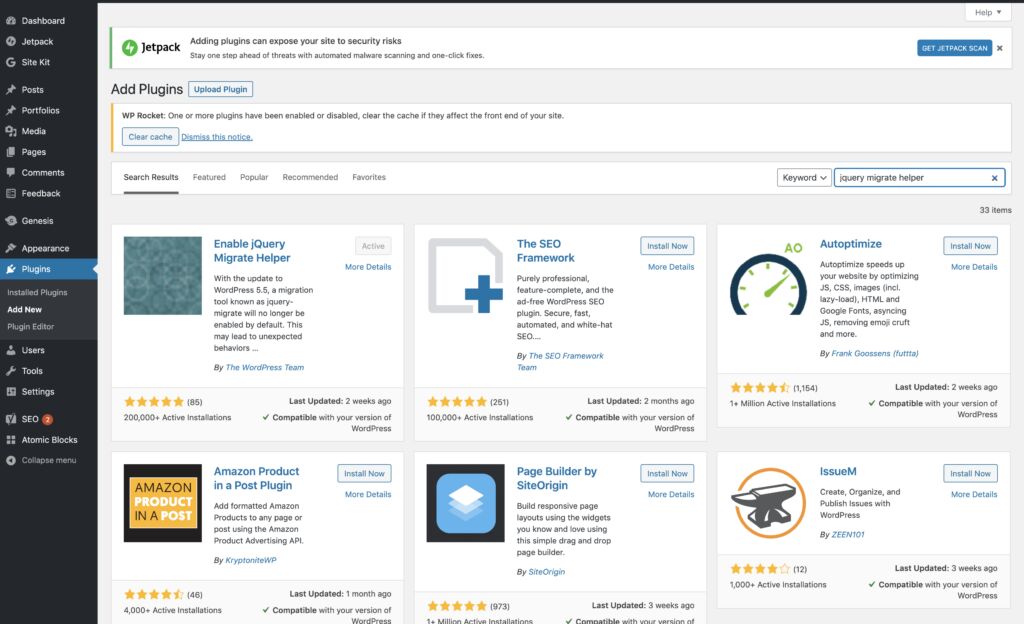Open the Add New submenu item
This screenshot has height=624, width=1024.
point(24,309)
